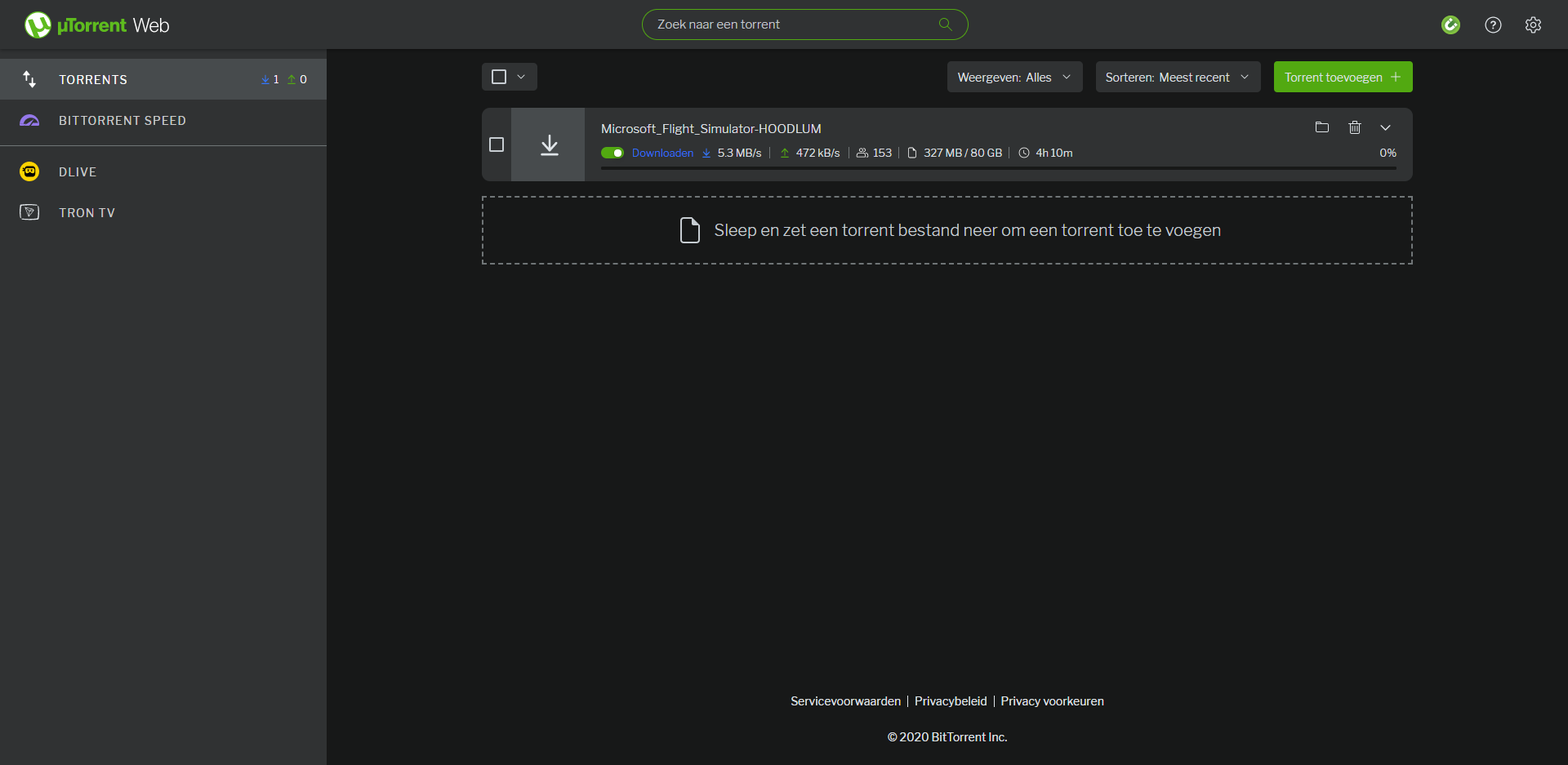The image size is (1568, 765).
Task: Open the bulk selection dropdown arrow
Action: pos(521,77)
